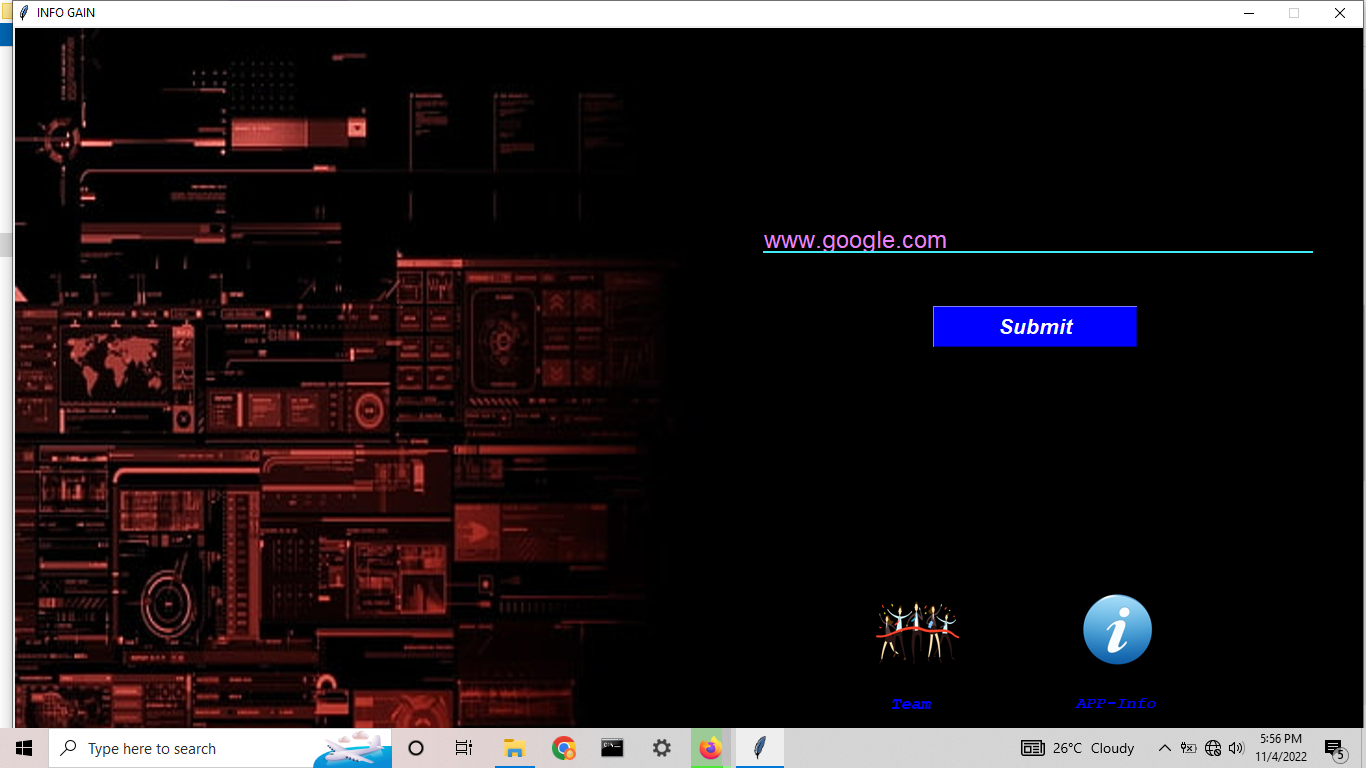The height and width of the screenshot is (768, 1366).
Task: Select the feather app icon in taskbar
Action: [x=760, y=748]
